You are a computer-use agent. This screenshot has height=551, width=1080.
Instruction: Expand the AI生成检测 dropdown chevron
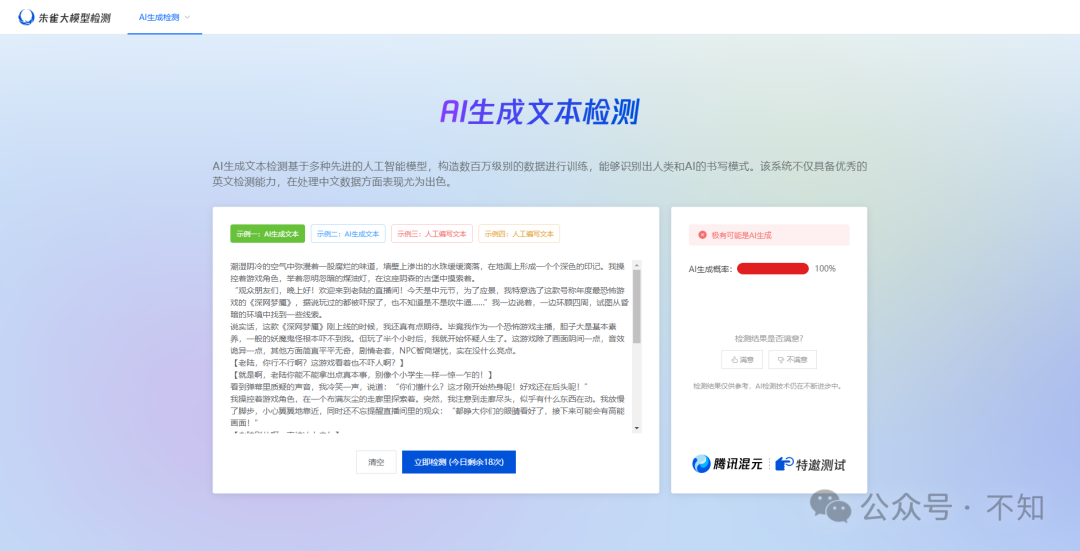pyautogui.click(x=187, y=17)
